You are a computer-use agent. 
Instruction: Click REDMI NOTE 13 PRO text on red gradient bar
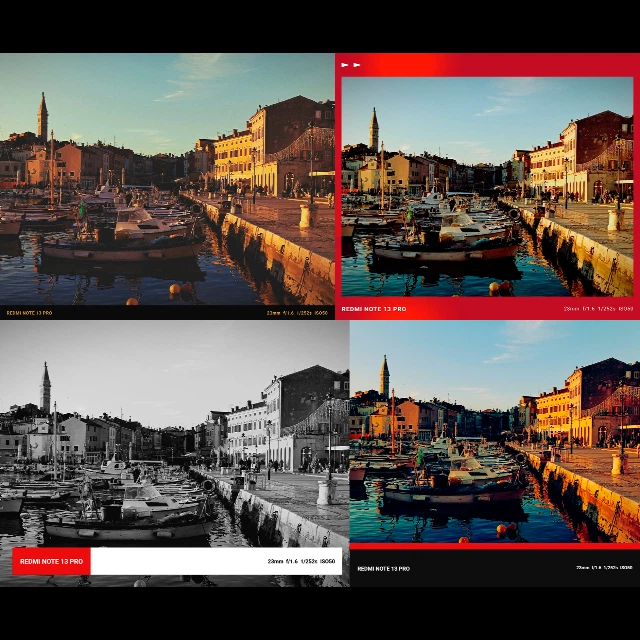click(x=374, y=309)
